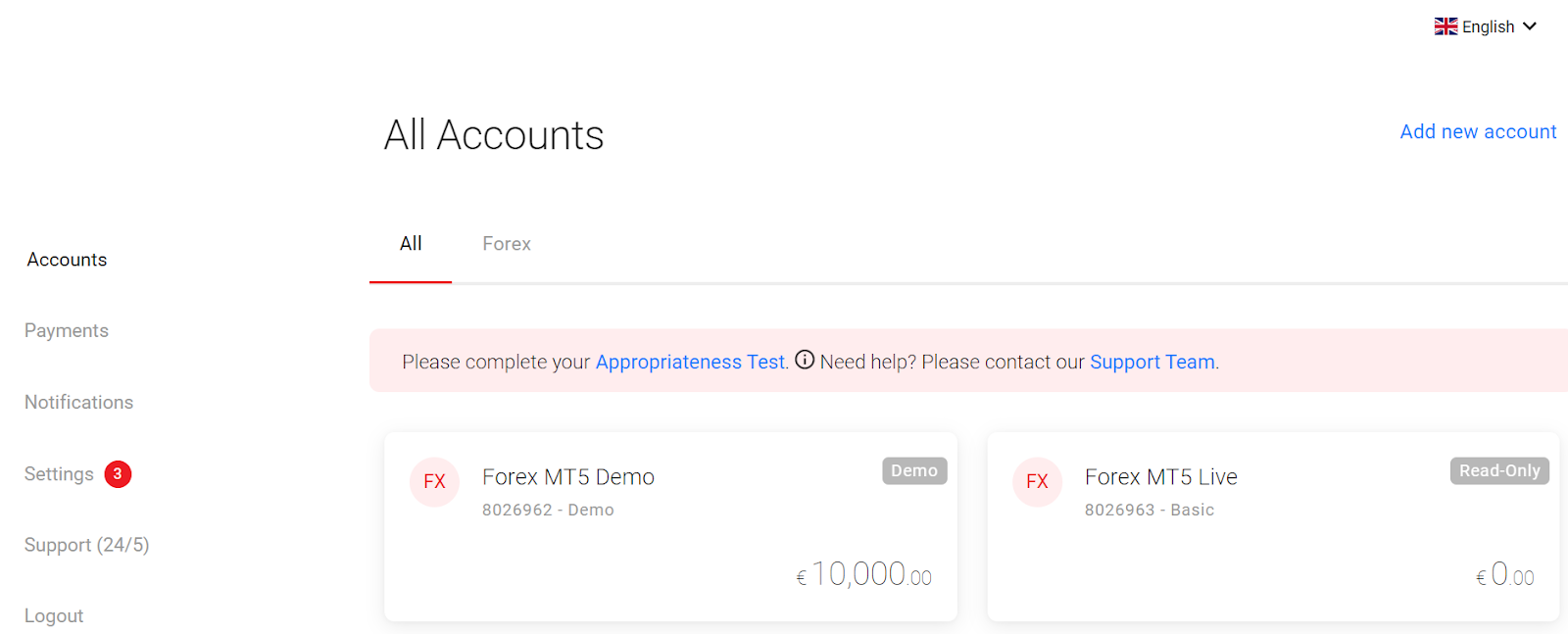Image resolution: width=1568 pixels, height=634 pixels.
Task: Click Add new account link
Action: [x=1477, y=131]
